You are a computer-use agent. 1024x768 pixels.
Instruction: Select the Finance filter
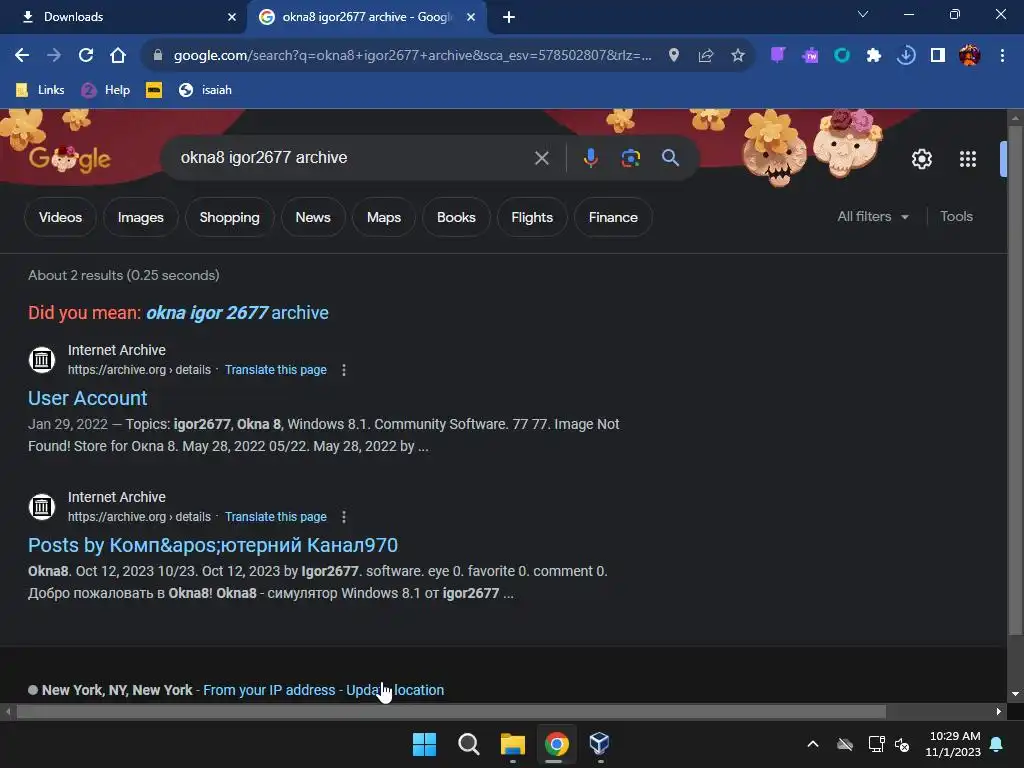click(x=613, y=217)
